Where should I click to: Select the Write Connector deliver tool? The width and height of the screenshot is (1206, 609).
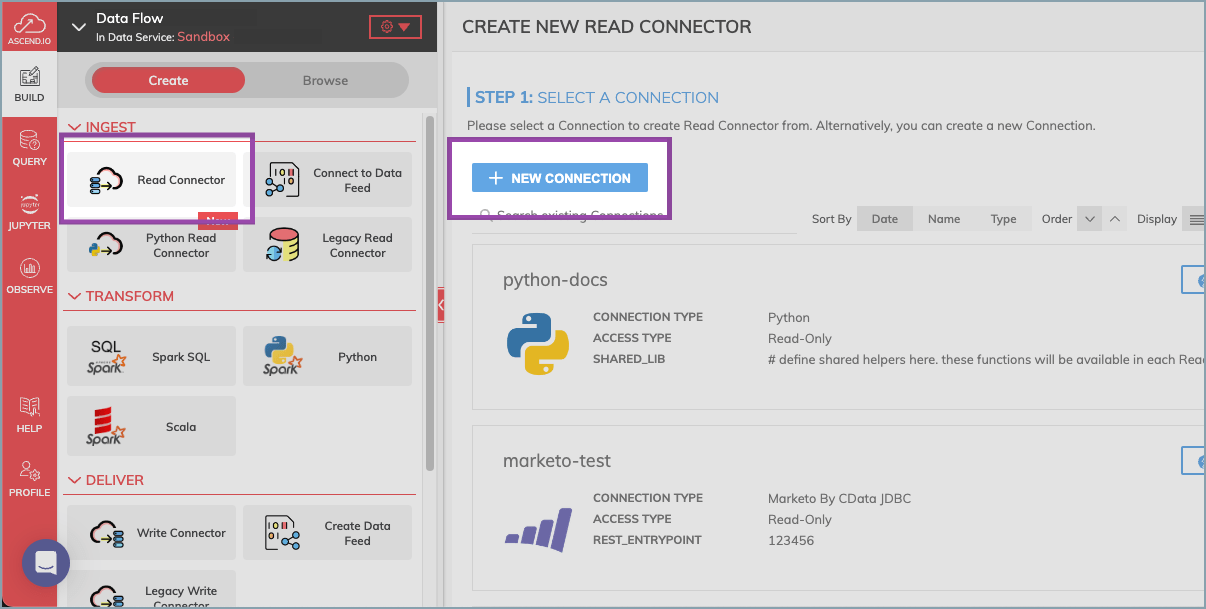pos(151,532)
